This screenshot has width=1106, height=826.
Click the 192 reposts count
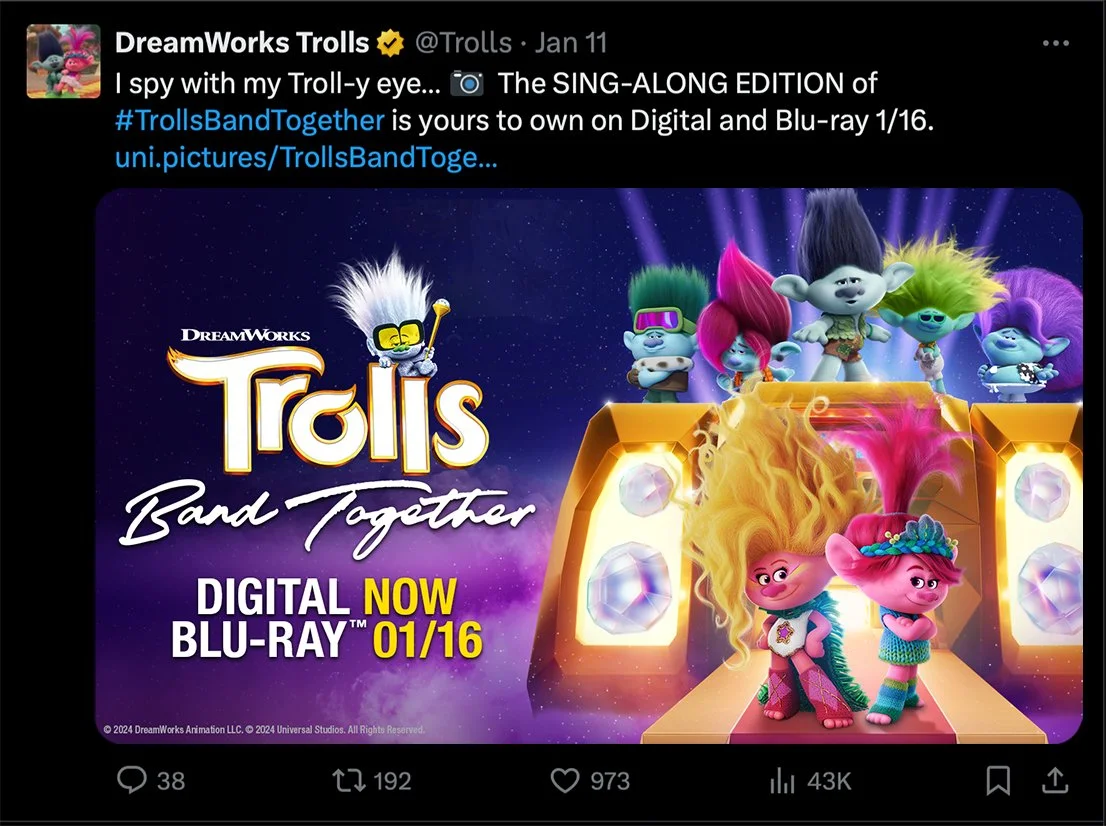[392, 781]
